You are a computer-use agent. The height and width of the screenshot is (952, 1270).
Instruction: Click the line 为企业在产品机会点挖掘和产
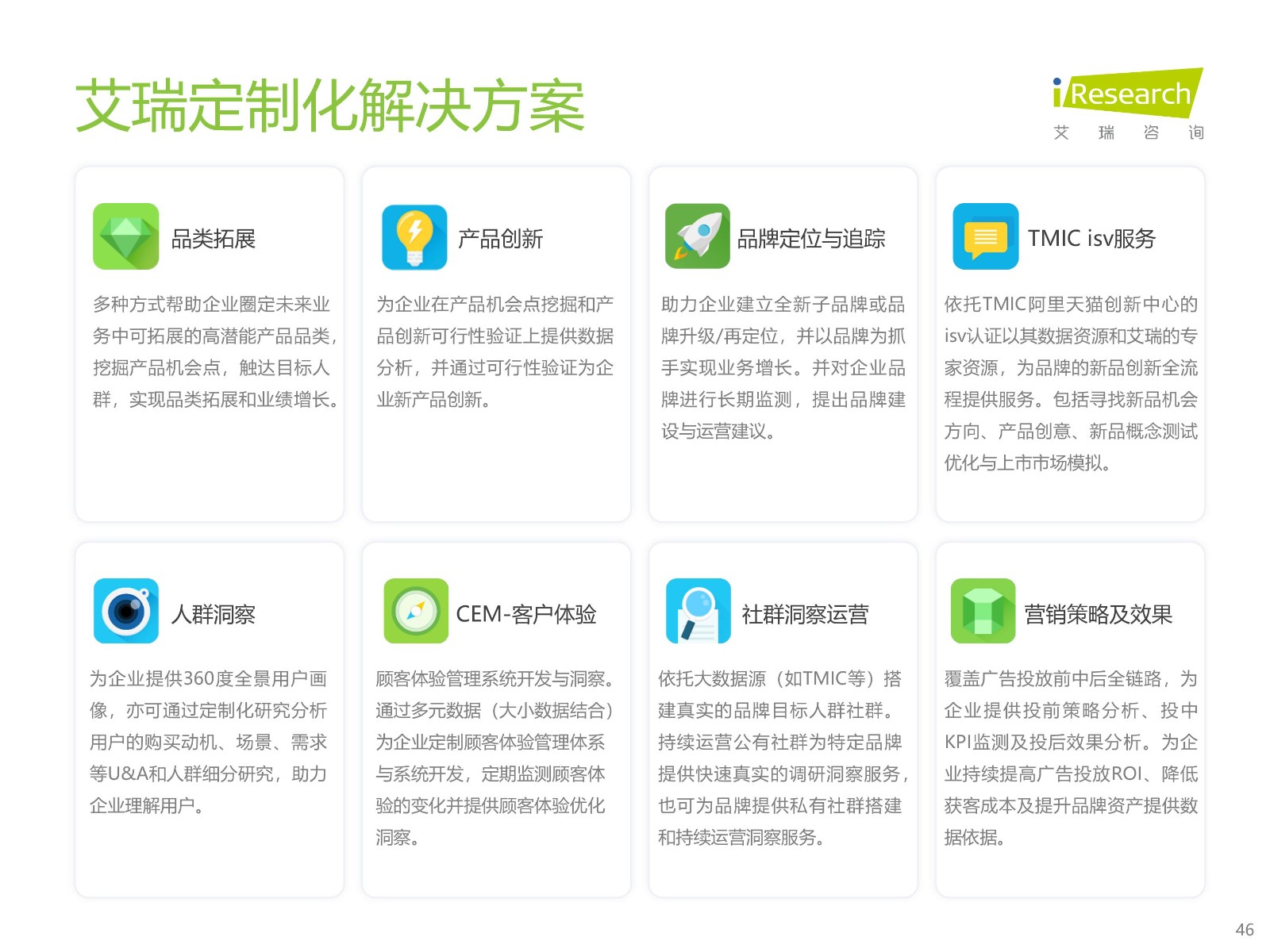pos(495,305)
